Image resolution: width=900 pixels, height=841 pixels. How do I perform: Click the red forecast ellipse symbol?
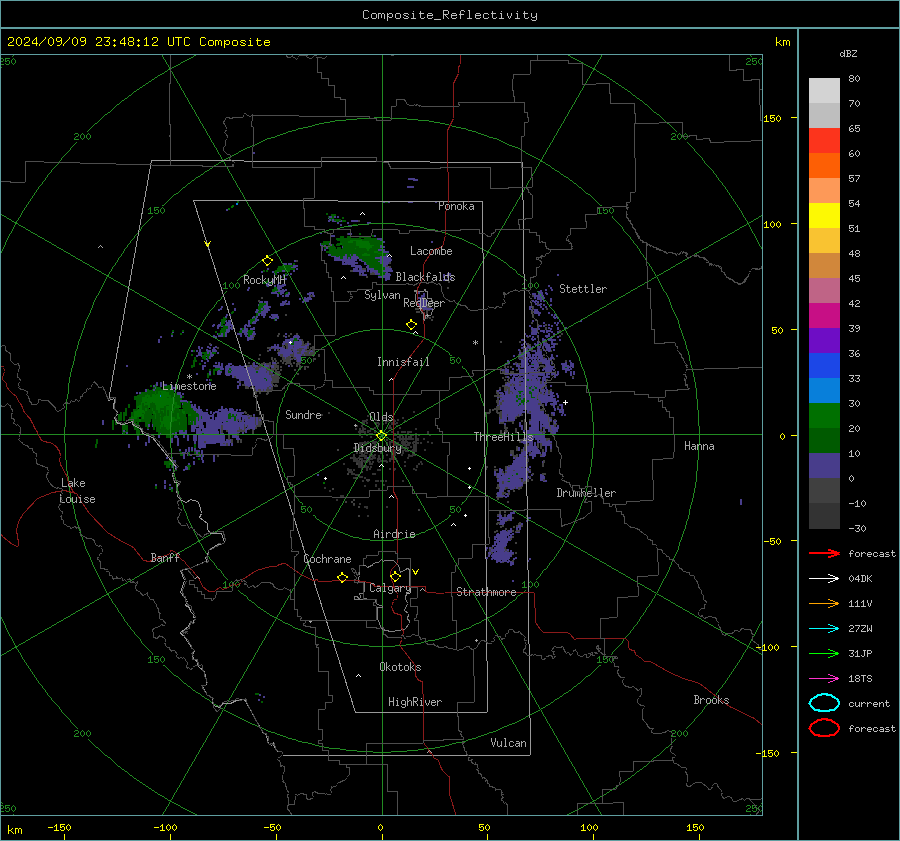[x=824, y=728]
